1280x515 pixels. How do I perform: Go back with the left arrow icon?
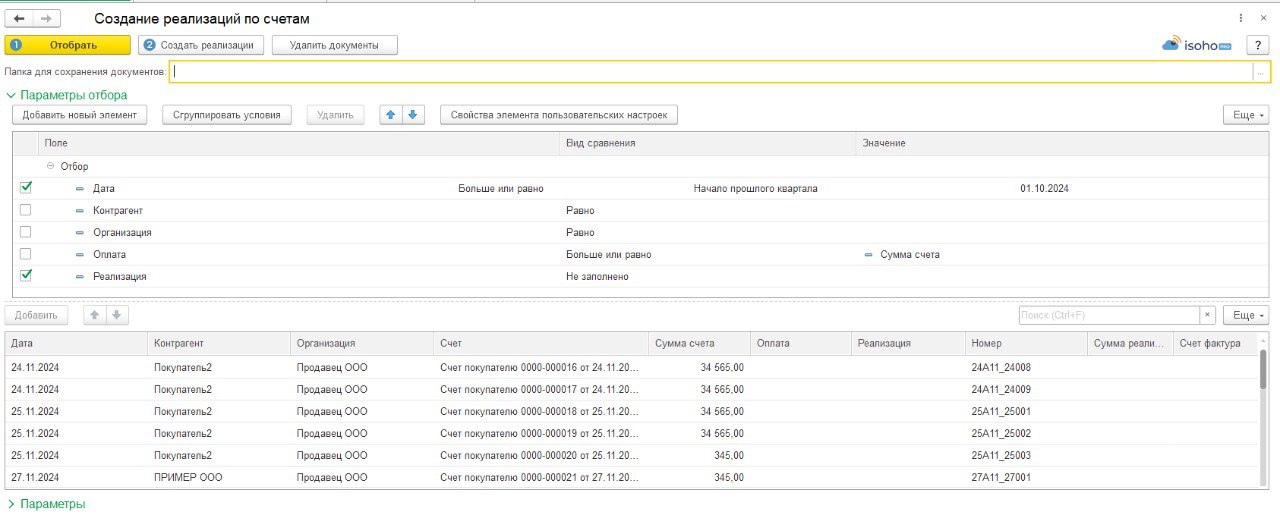pyautogui.click(x=19, y=18)
